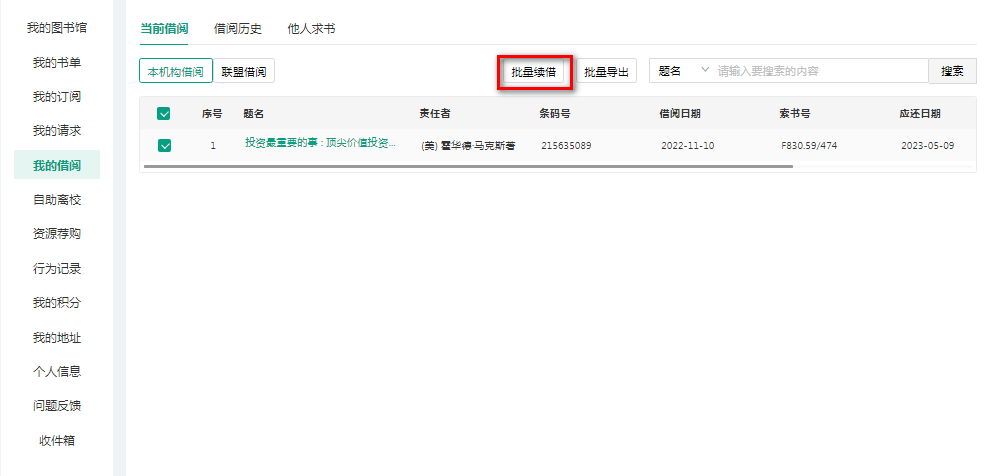The width and height of the screenshot is (984, 476).
Task: Open 个人信息 in the sidebar
Action: [56, 372]
